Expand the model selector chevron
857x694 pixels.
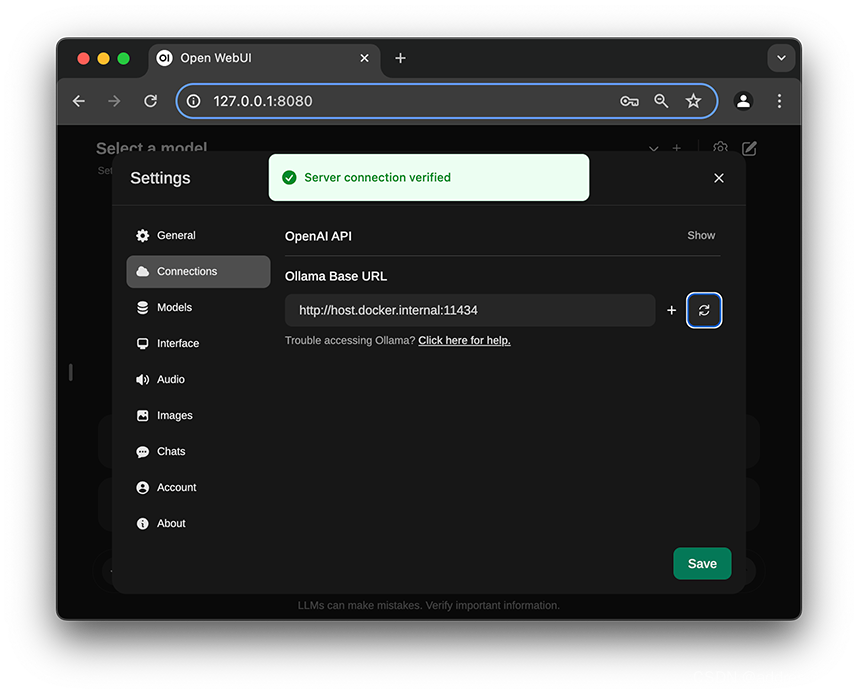653,149
